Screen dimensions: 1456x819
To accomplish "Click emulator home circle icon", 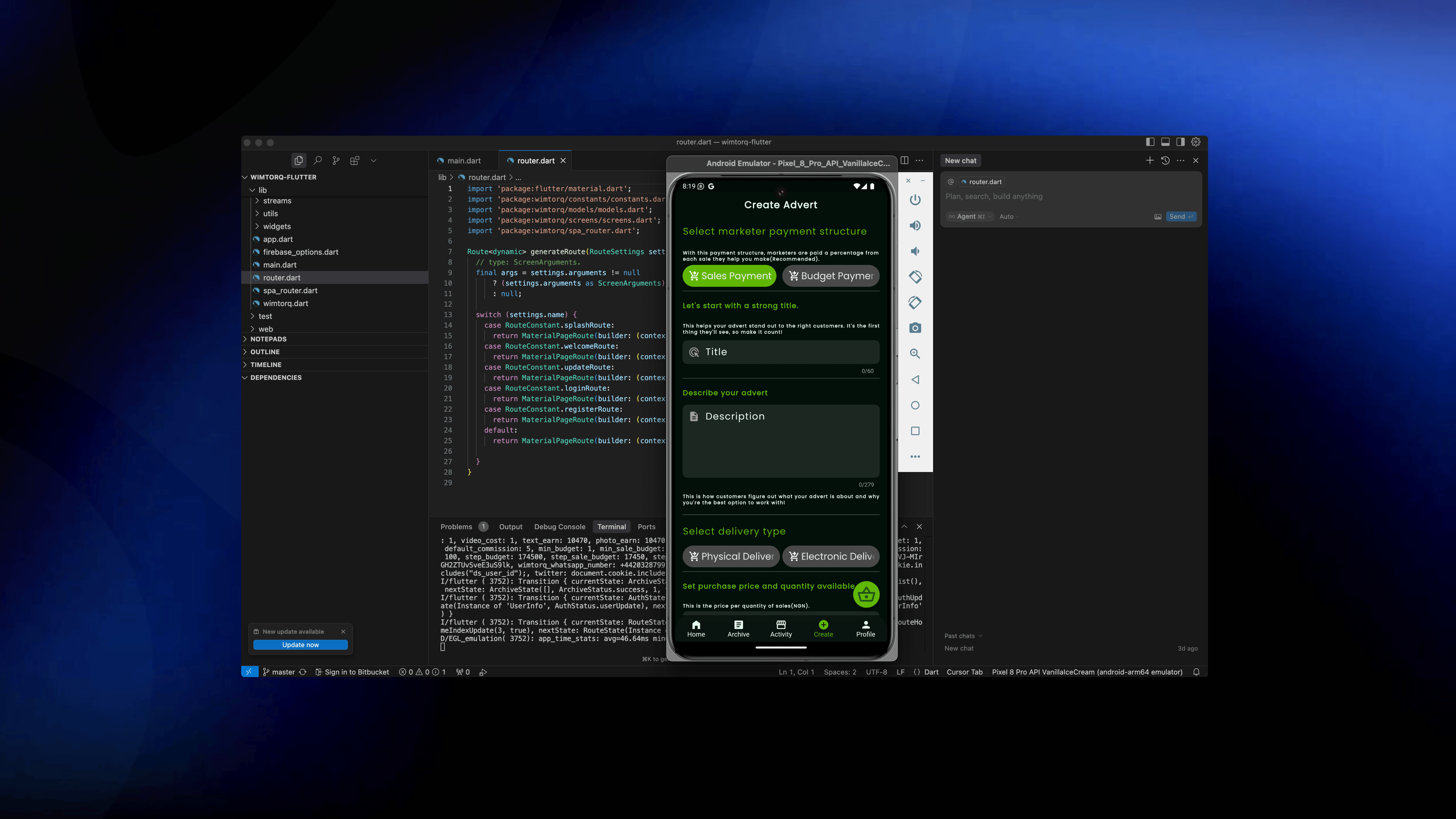I will tap(915, 405).
